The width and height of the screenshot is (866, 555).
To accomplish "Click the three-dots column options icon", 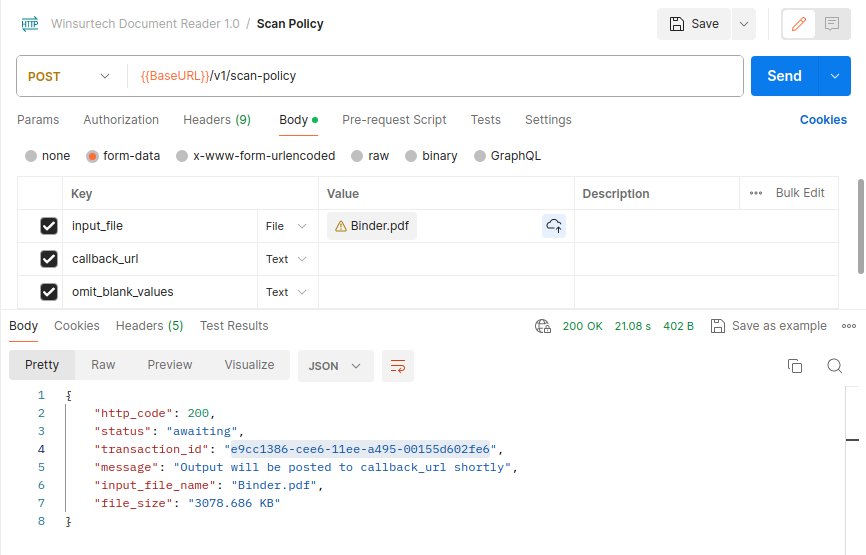I will [x=756, y=193].
